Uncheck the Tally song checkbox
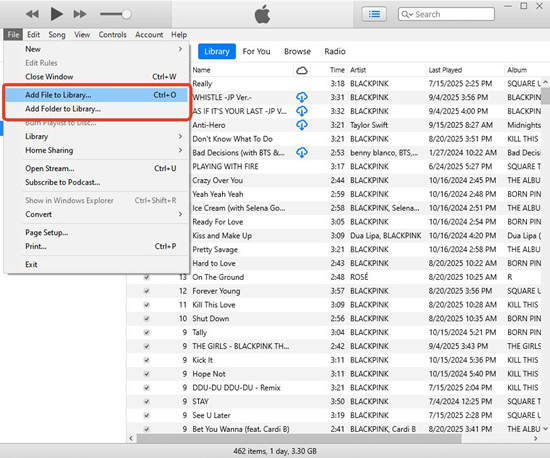The image size is (550, 458). pyautogui.click(x=147, y=332)
